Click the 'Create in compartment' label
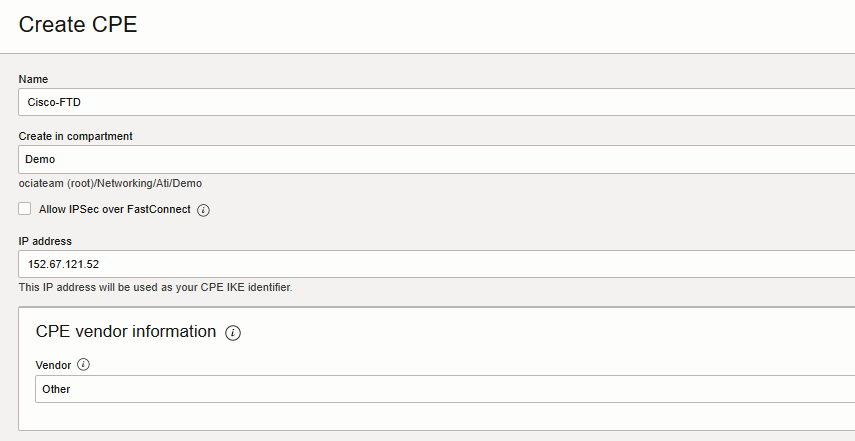 pos(76,136)
